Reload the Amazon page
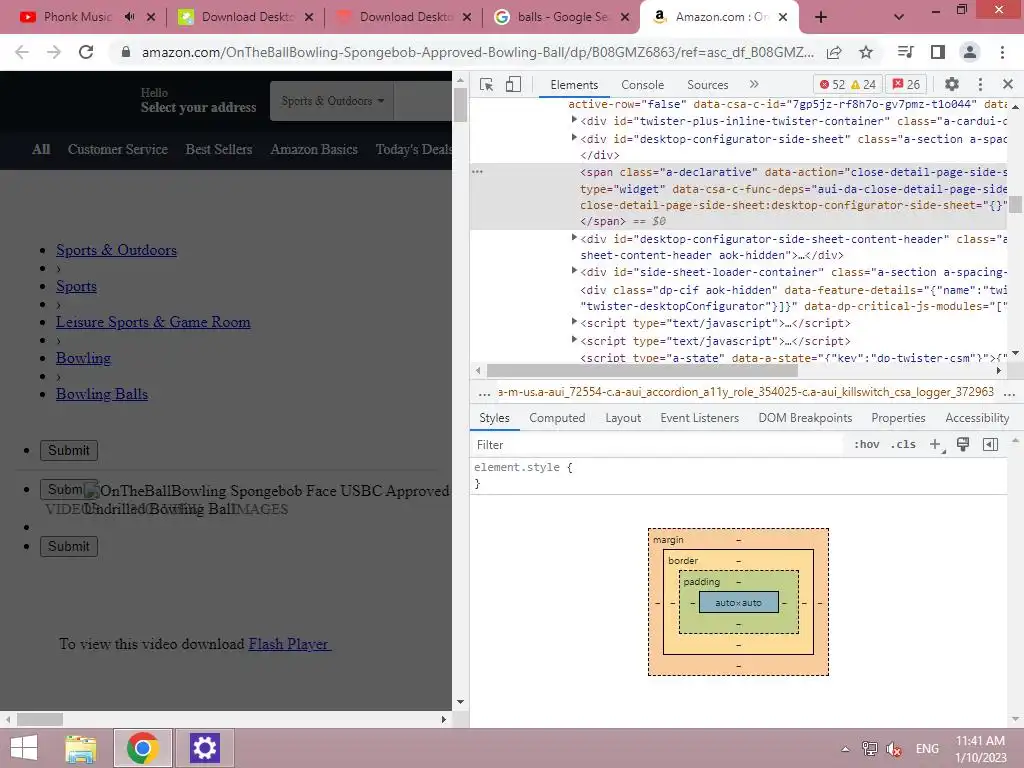The width and height of the screenshot is (1024, 768). 86,52
